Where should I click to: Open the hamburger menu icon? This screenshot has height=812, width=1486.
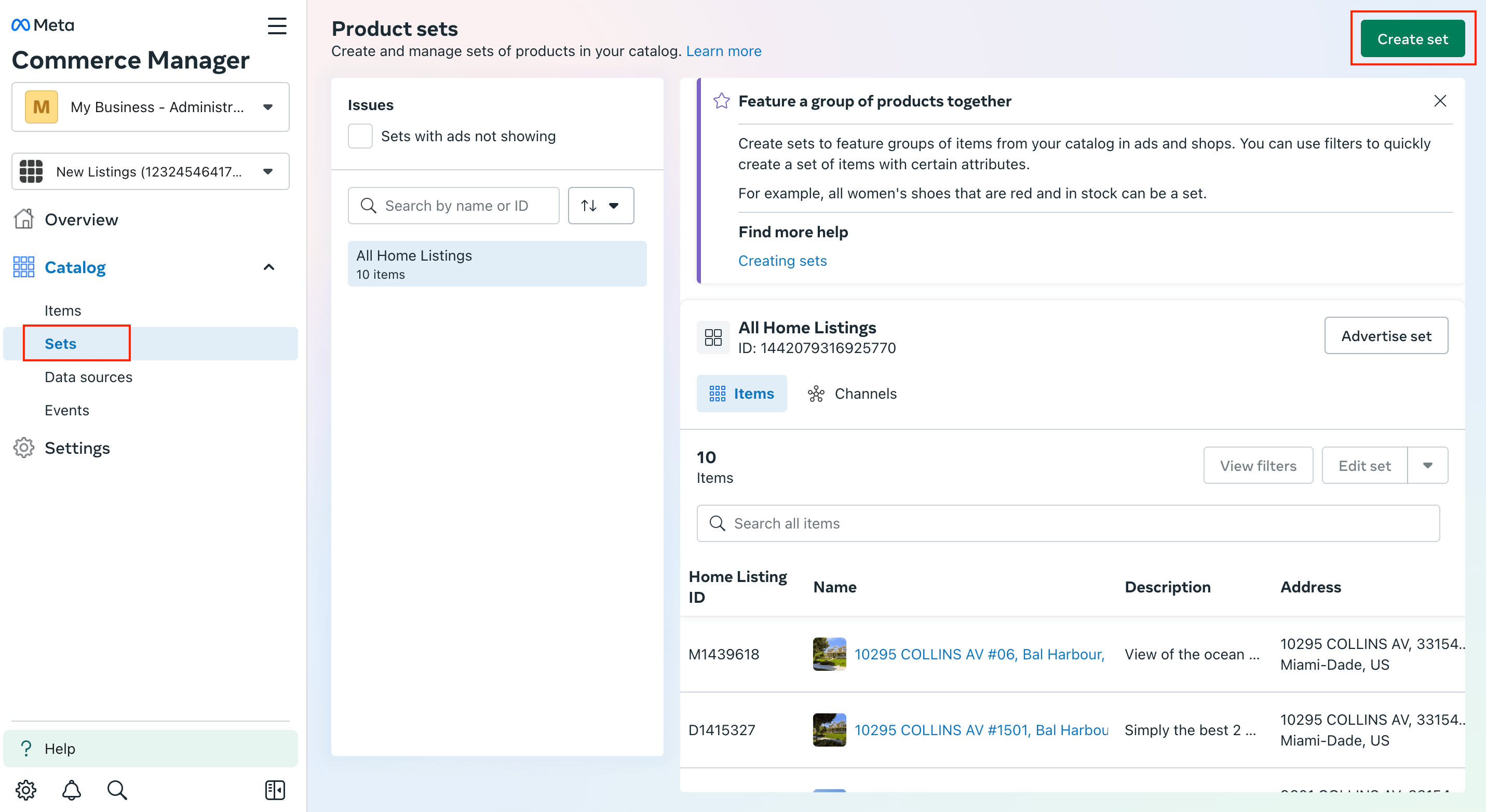coord(277,25)
